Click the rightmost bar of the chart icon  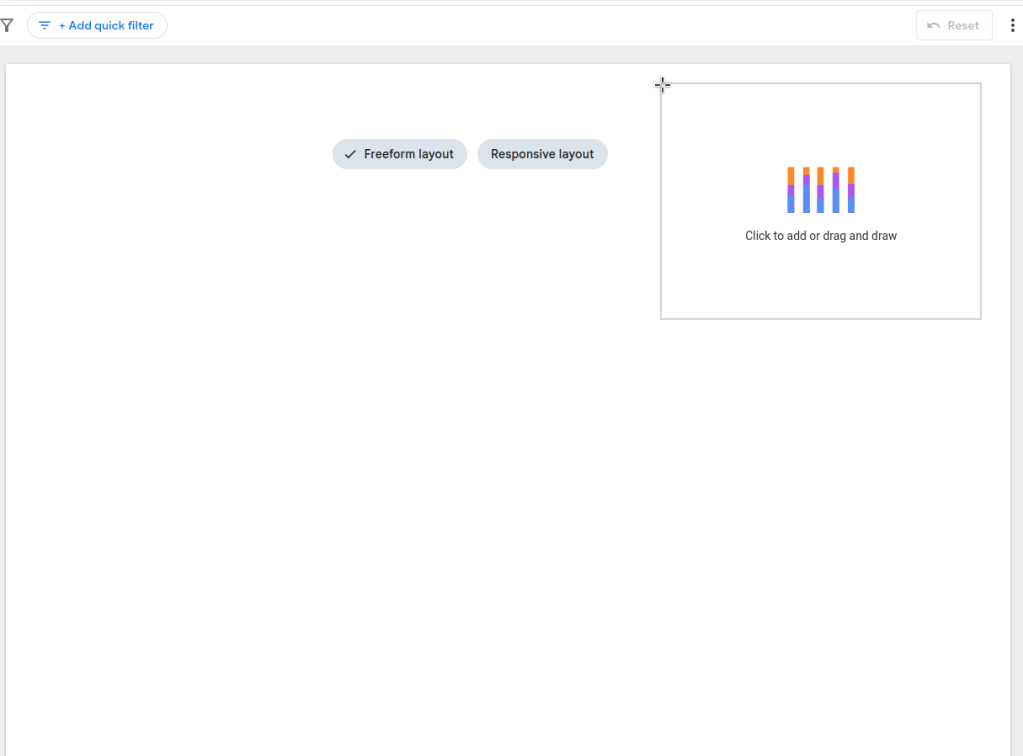pyautogui.click(x=851, y=190)
